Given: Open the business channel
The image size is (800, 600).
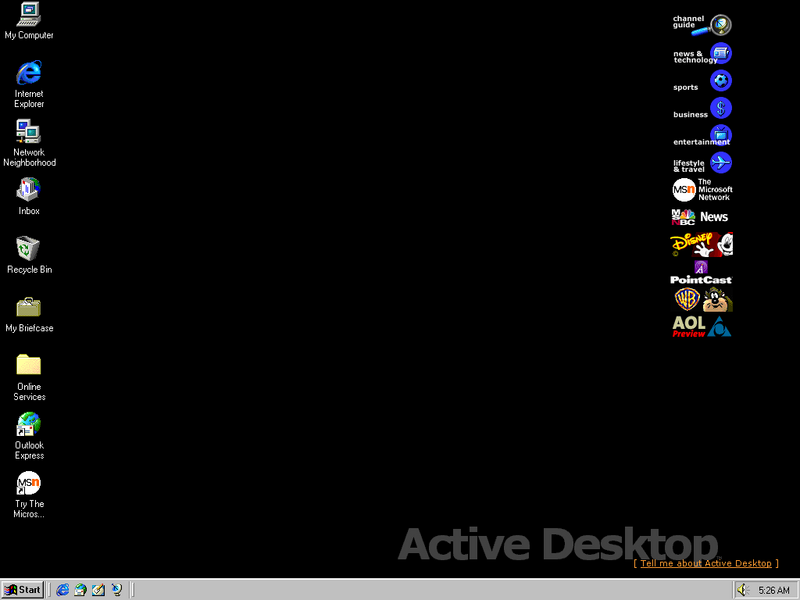Looking at the screenshot, I should tap(702, 109).
